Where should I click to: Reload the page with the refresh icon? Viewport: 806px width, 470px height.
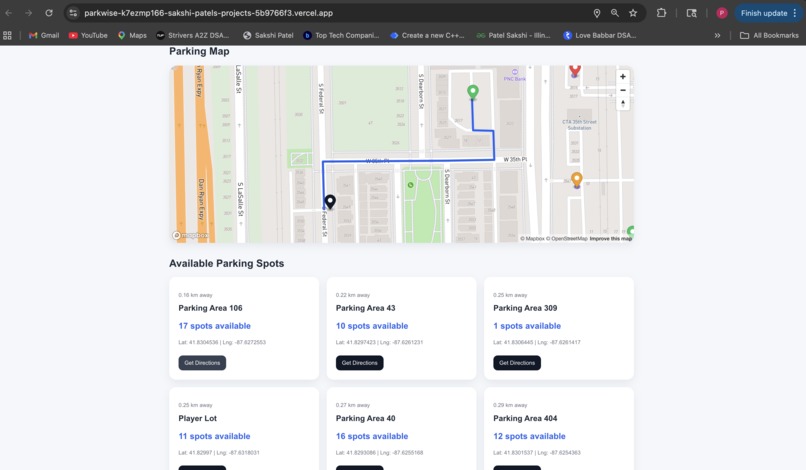click(x=49, y=13)
